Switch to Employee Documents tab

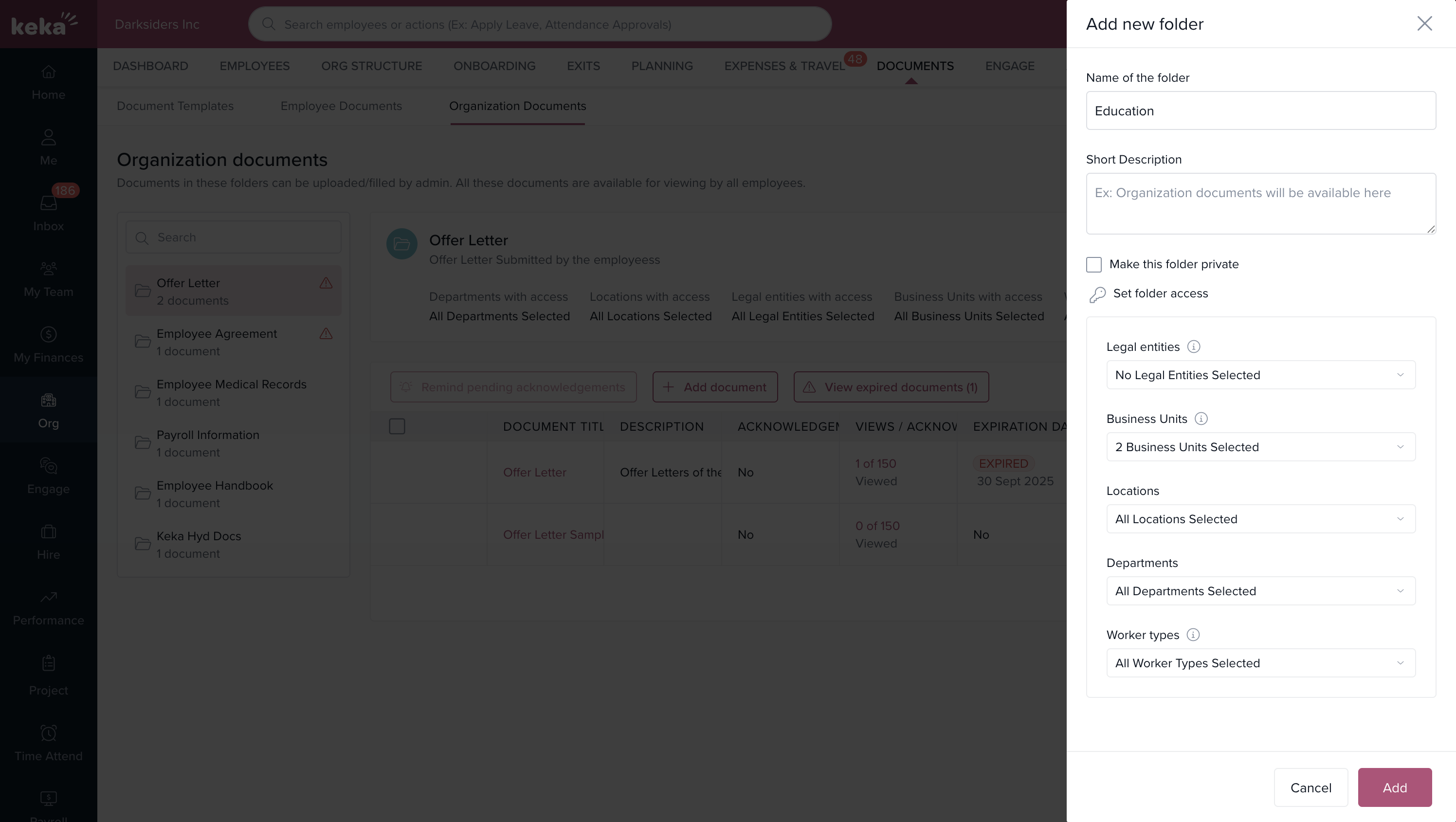(341, 106)
